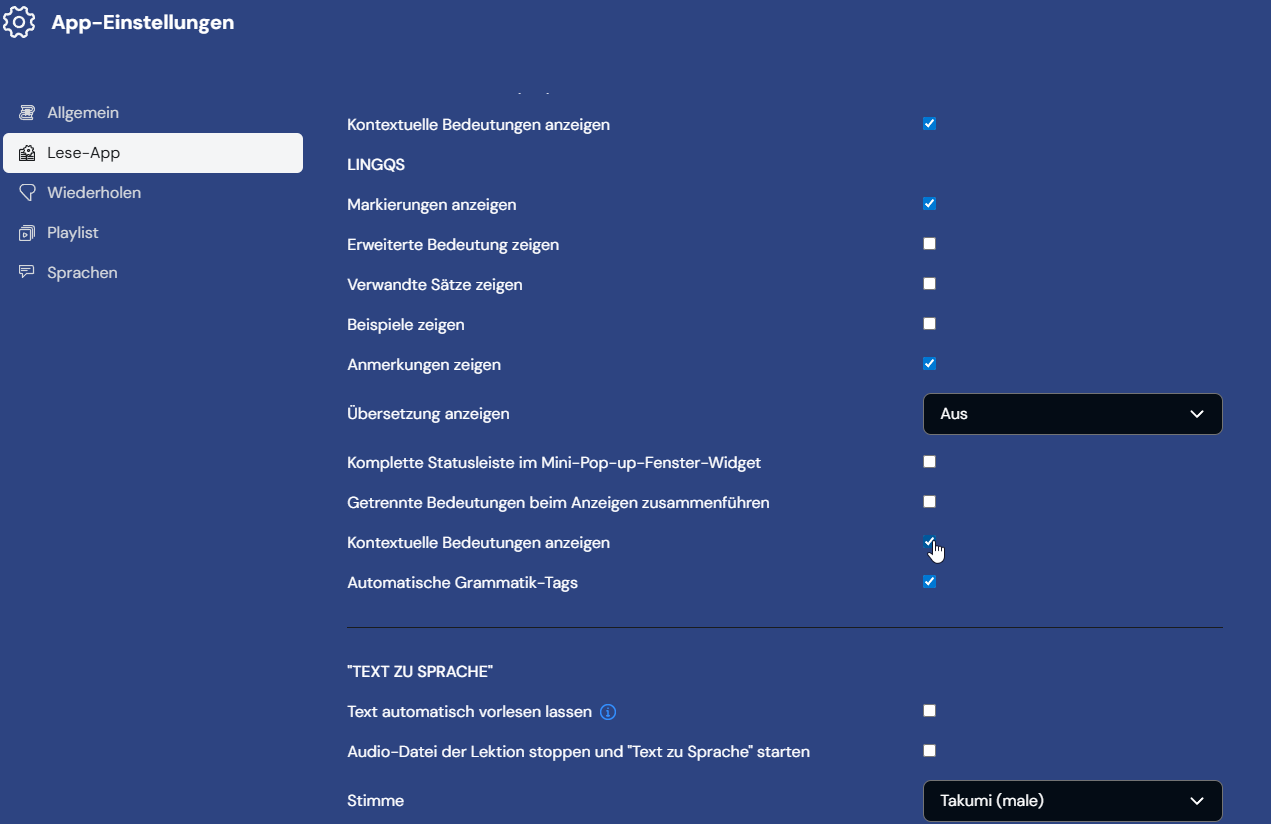Enable Erweiterte Bedeutung zeigen

(929, 244)
